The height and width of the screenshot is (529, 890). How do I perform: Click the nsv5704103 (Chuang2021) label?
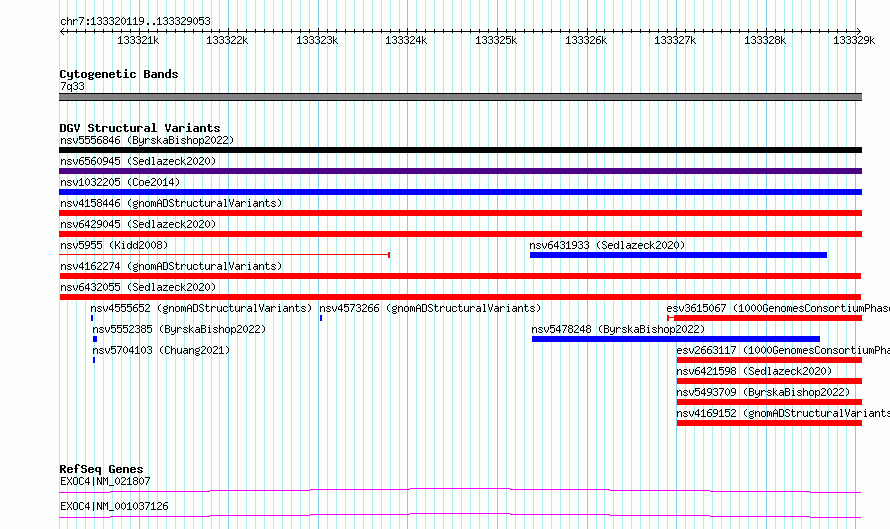[161, 350]
